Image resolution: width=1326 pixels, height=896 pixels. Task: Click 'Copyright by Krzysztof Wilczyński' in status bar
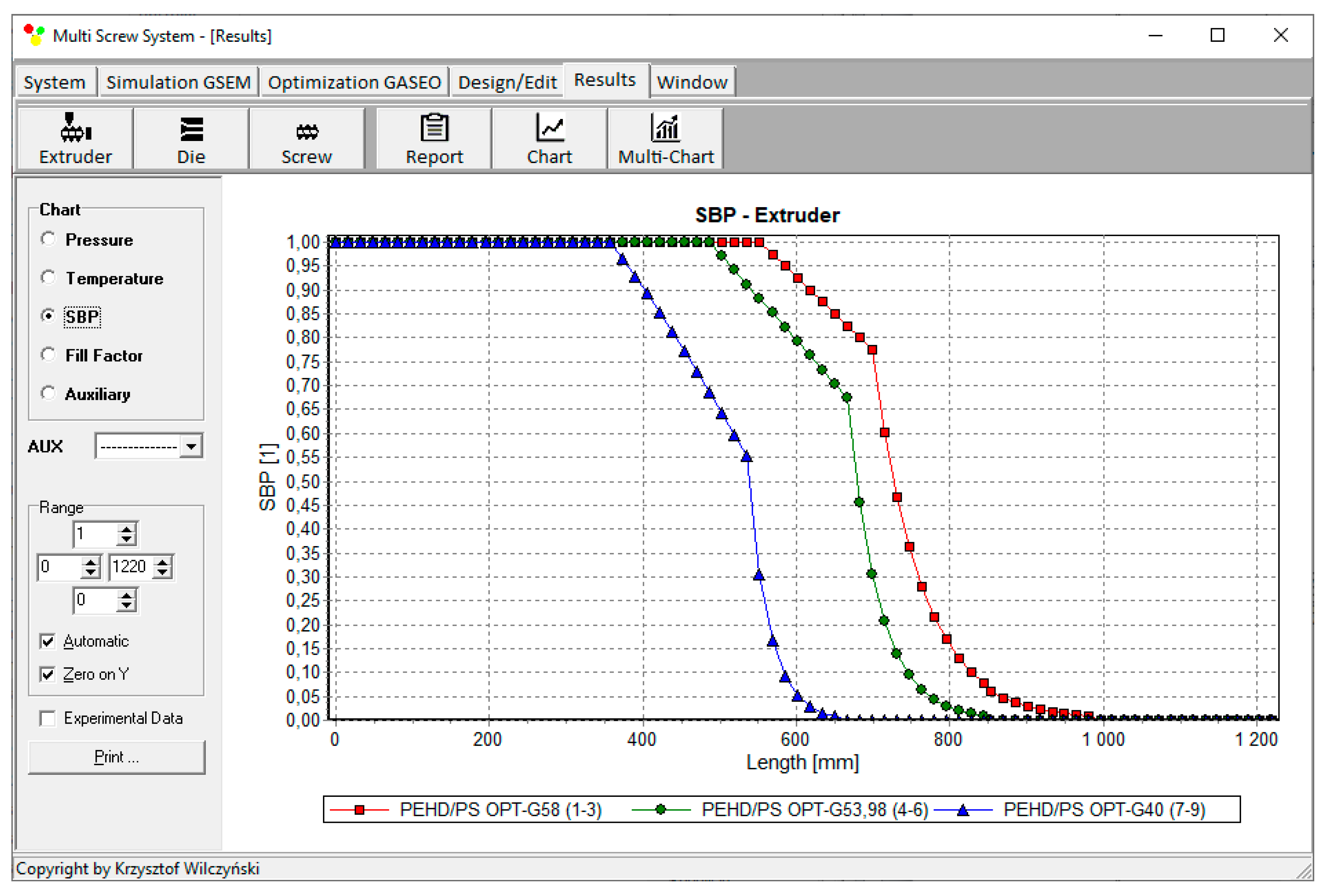pyautogui.click(x=137, y=868)
